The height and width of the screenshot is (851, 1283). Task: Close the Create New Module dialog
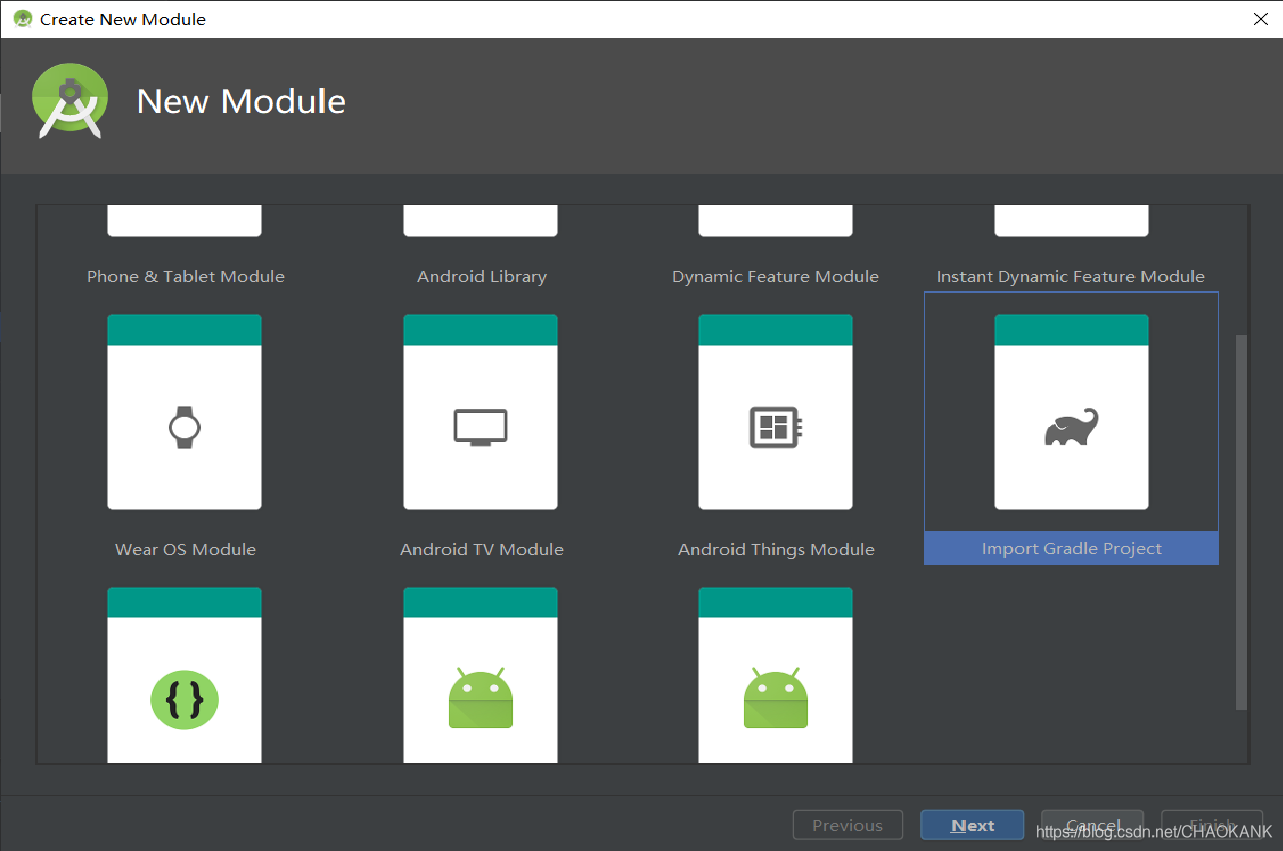(x=1260, y=19)
